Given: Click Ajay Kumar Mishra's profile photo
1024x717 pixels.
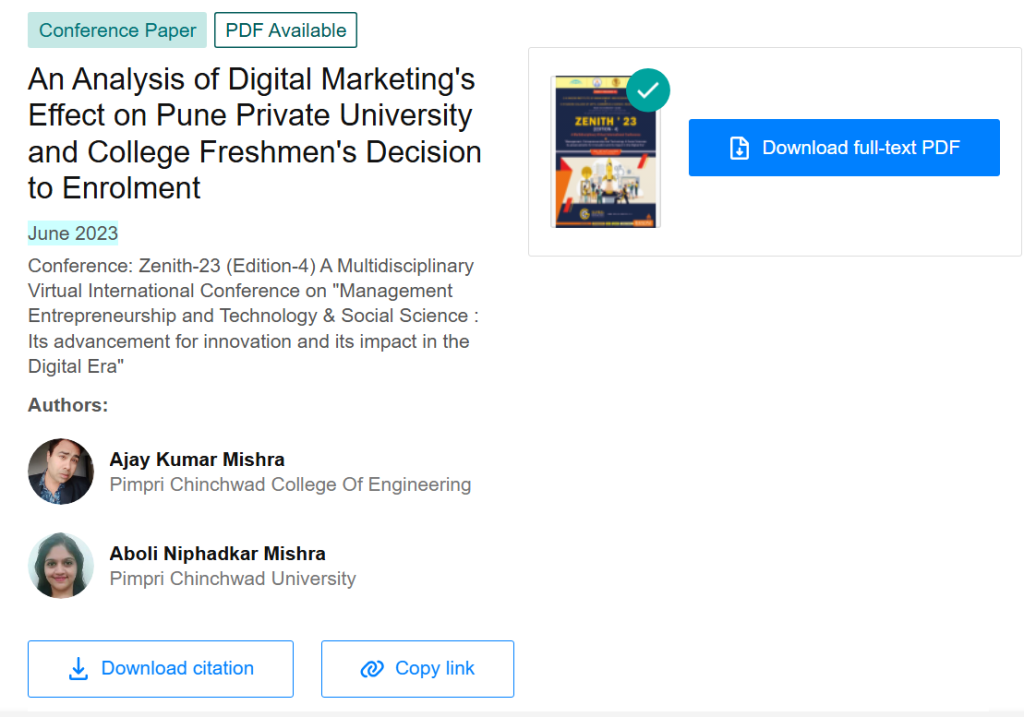Looking at the screenshot, I should pyautogui.click(x=60, y=471).
